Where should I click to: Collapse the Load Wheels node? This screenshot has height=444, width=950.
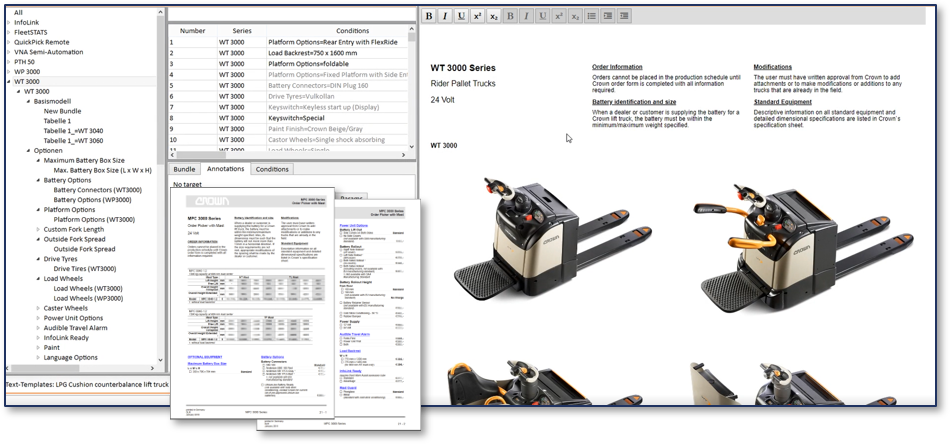click(x=38, y=279)
